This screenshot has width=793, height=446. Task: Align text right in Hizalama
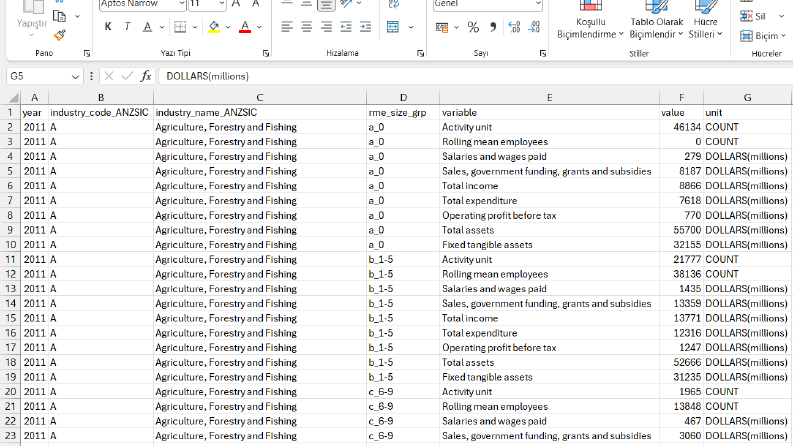click(x=326, y=27)
